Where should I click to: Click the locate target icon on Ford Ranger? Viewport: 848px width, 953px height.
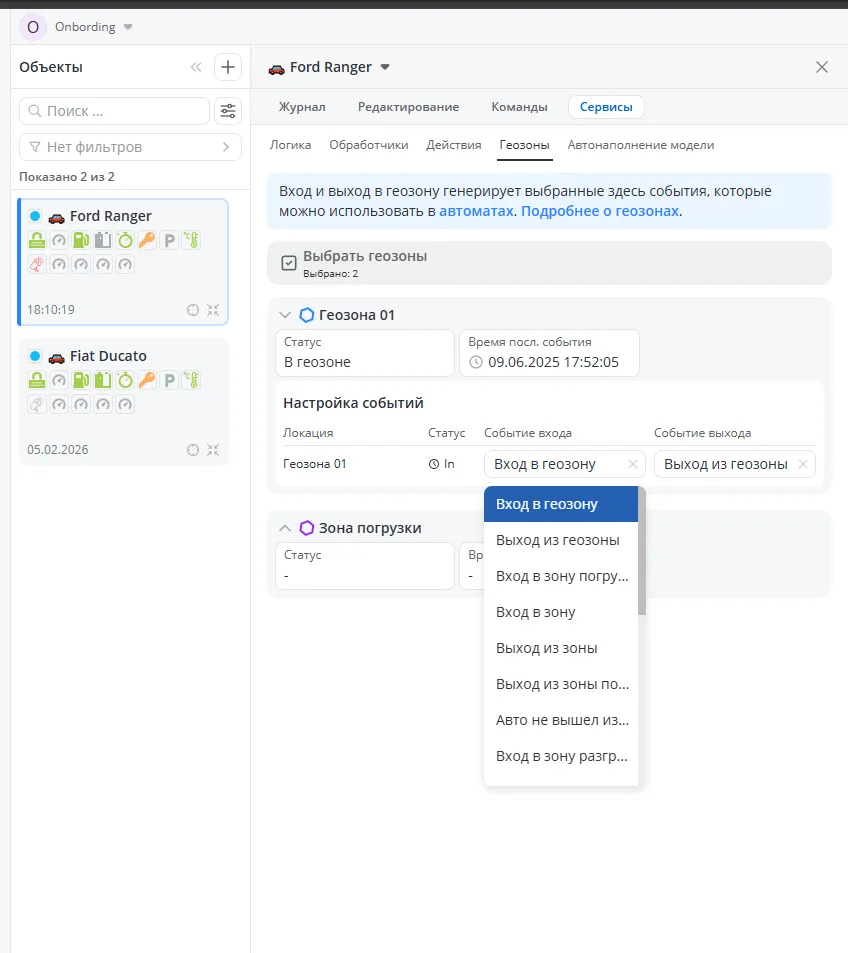(193, 310)
